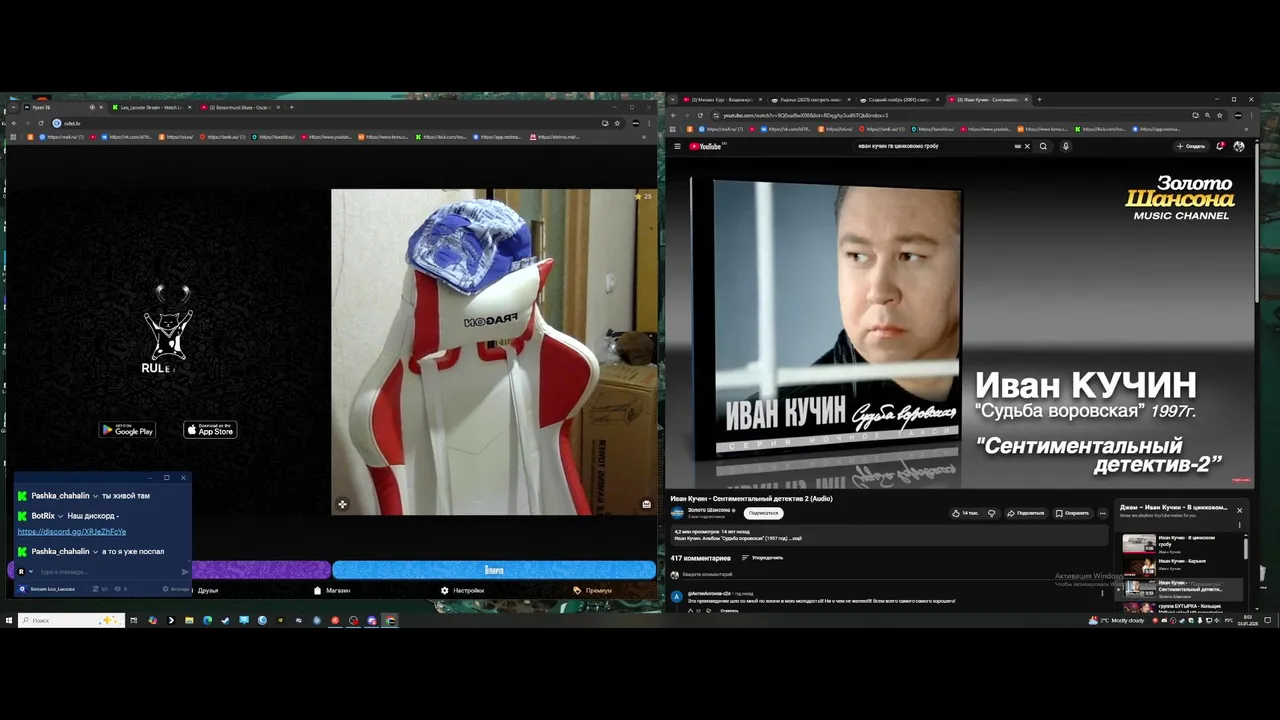Open the YouTube account avatar menu
The width and height of the screenshot is (1280, 720).
(1239, 146)
